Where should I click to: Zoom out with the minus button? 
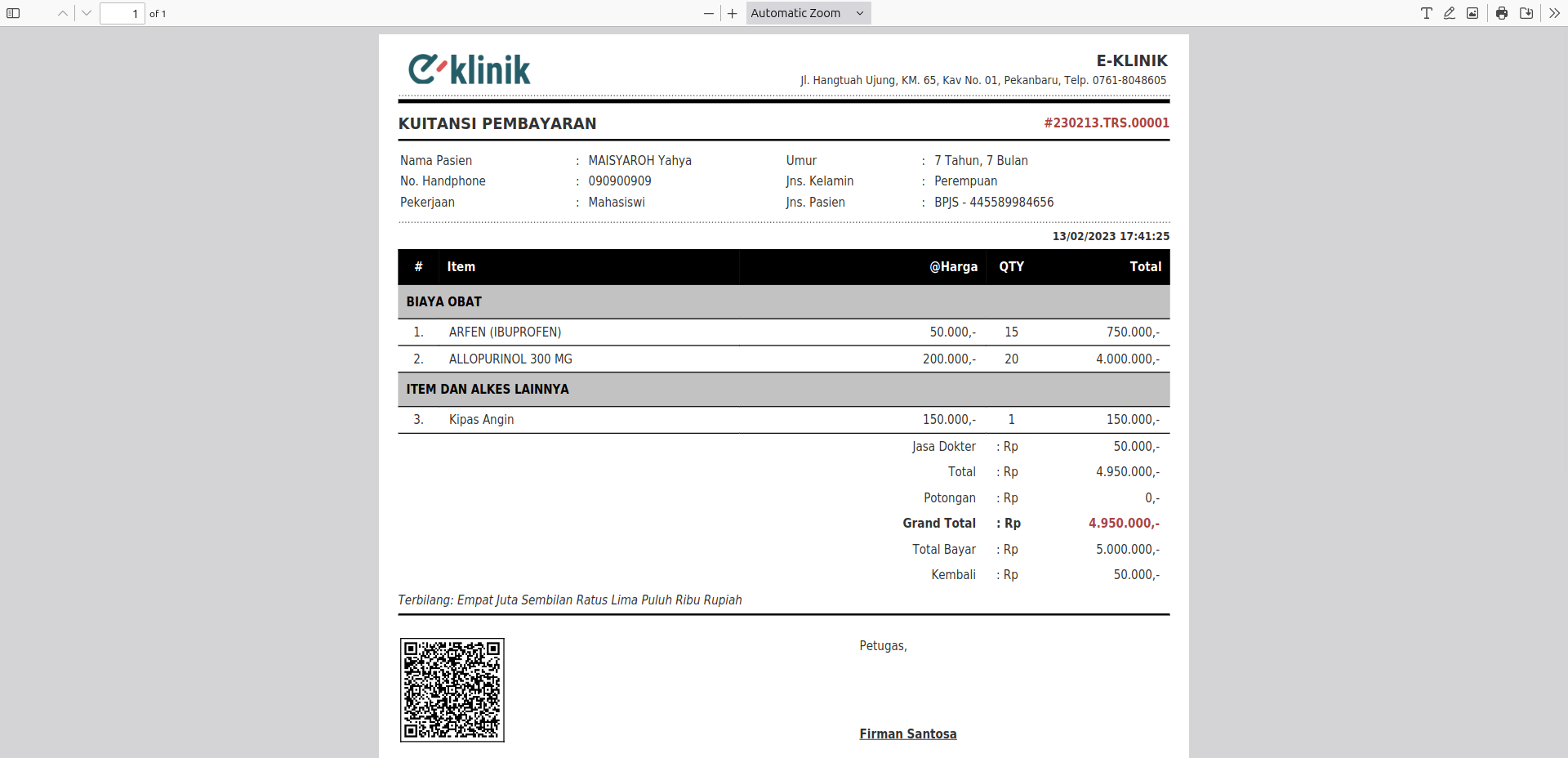709,13
